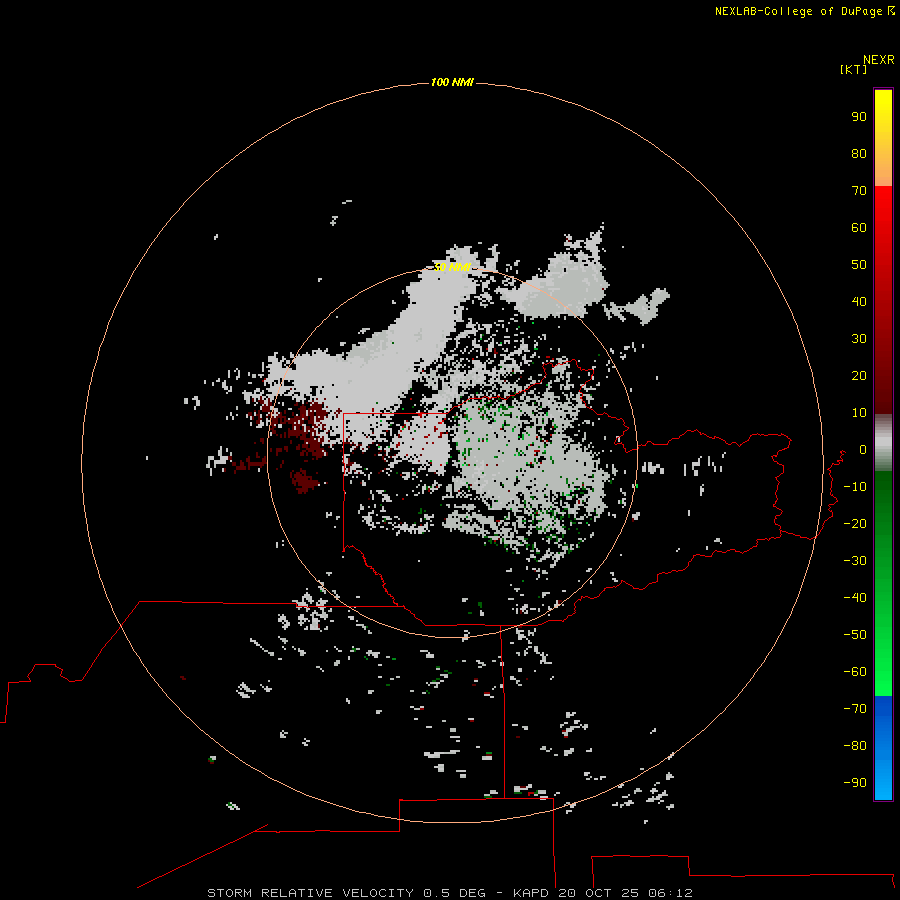Click the 20 value on the velocity scale

pos(859,376)
